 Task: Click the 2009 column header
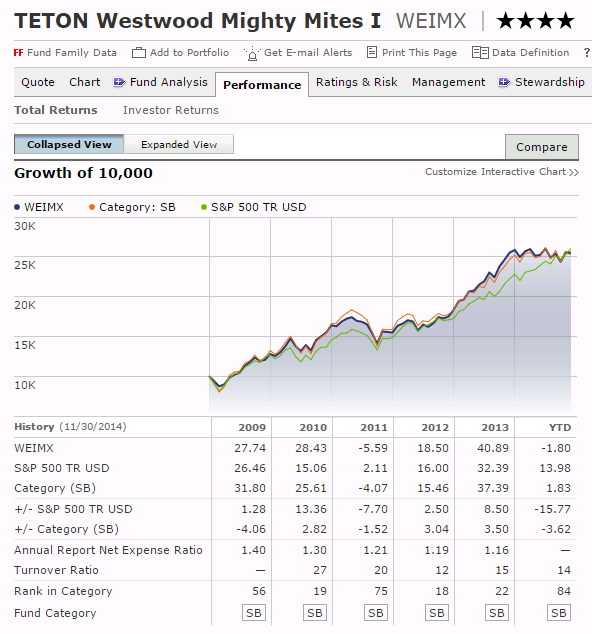252,427
